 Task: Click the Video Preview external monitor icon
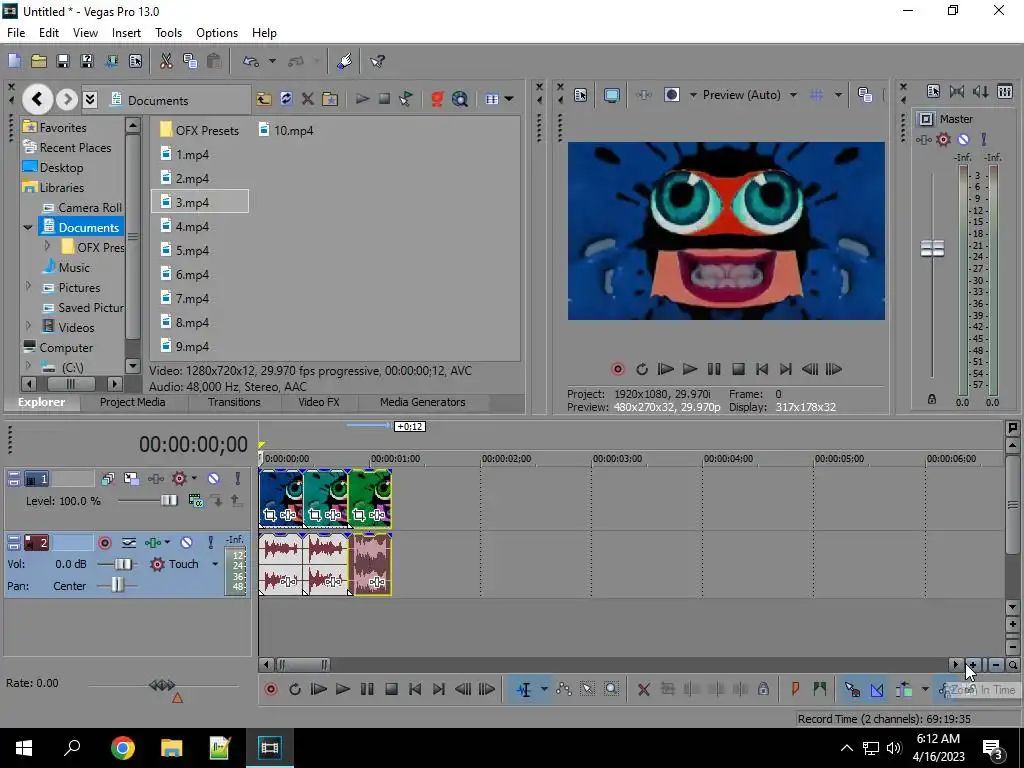point(611,95)
